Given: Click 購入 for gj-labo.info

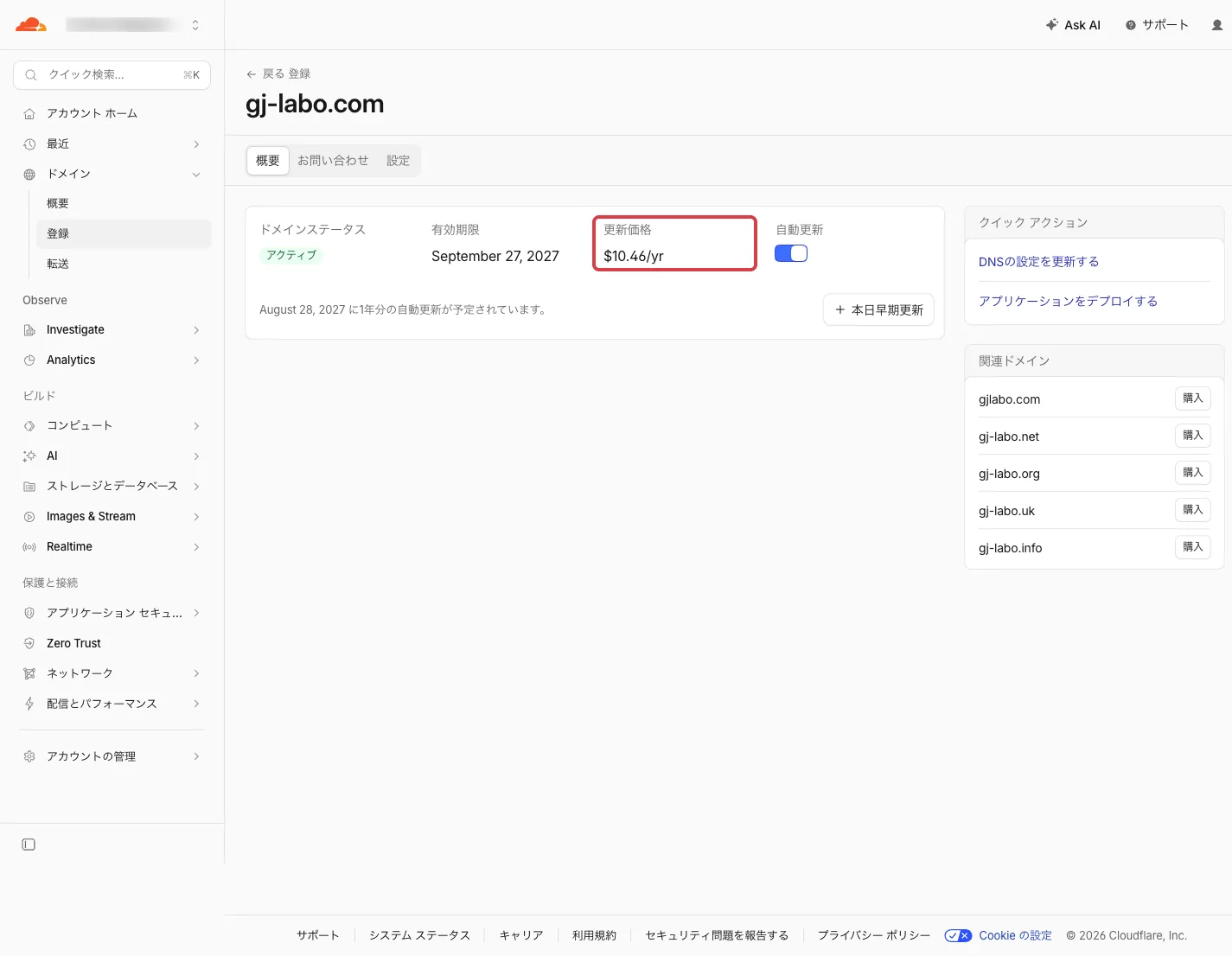Looking at the screenshot, I should coord(1193,547).
